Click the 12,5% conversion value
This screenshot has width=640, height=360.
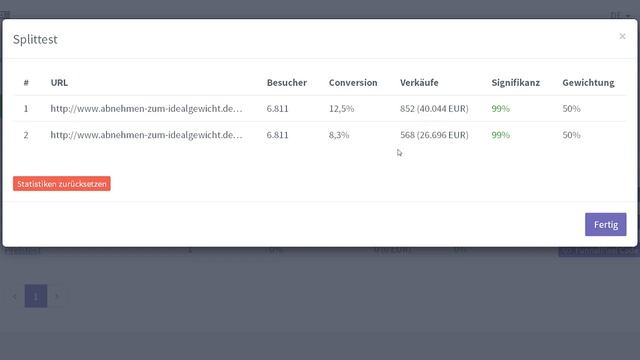(341, 109)
